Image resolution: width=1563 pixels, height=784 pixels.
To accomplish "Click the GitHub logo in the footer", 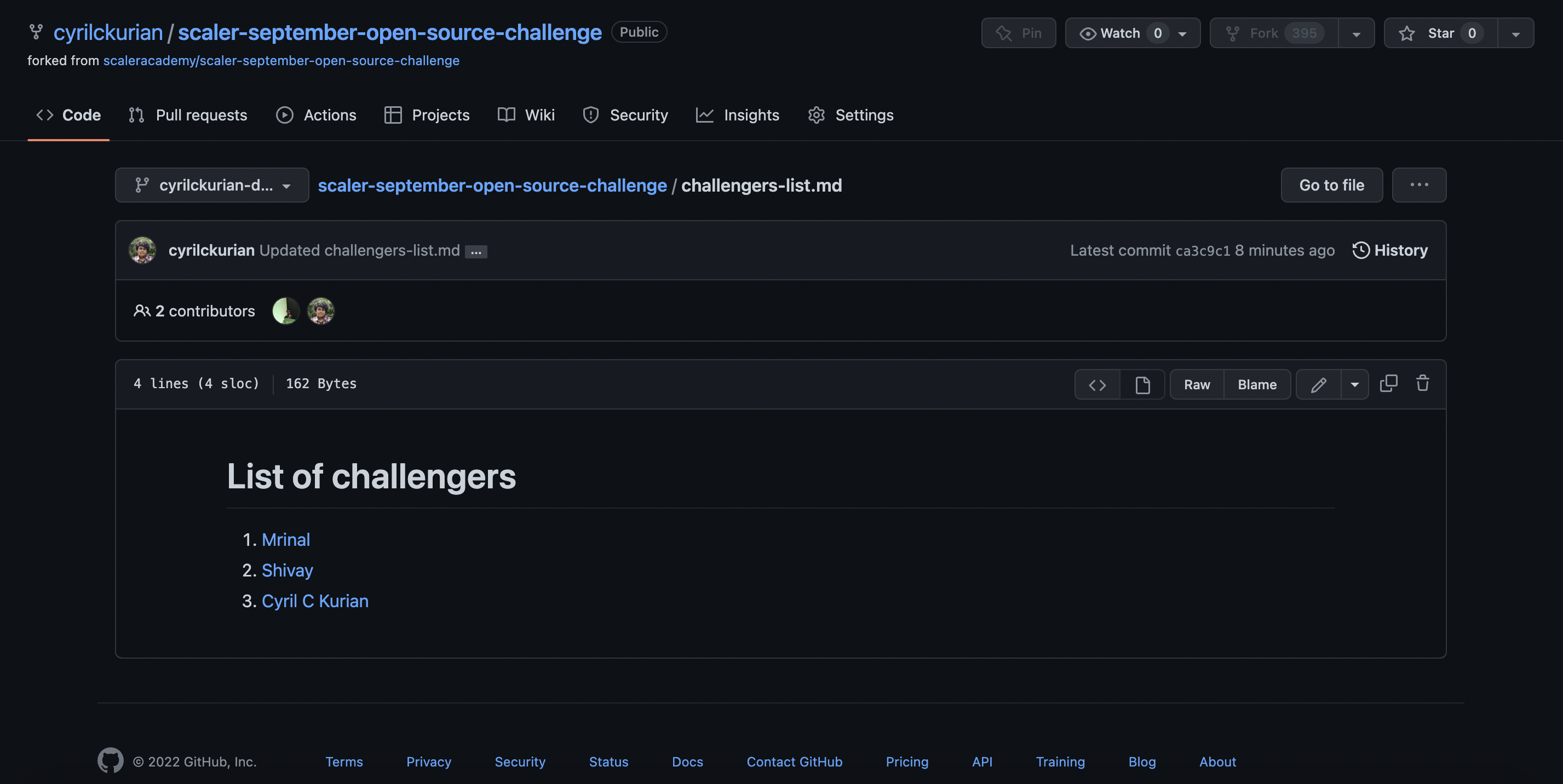I will tap(110, 760).
